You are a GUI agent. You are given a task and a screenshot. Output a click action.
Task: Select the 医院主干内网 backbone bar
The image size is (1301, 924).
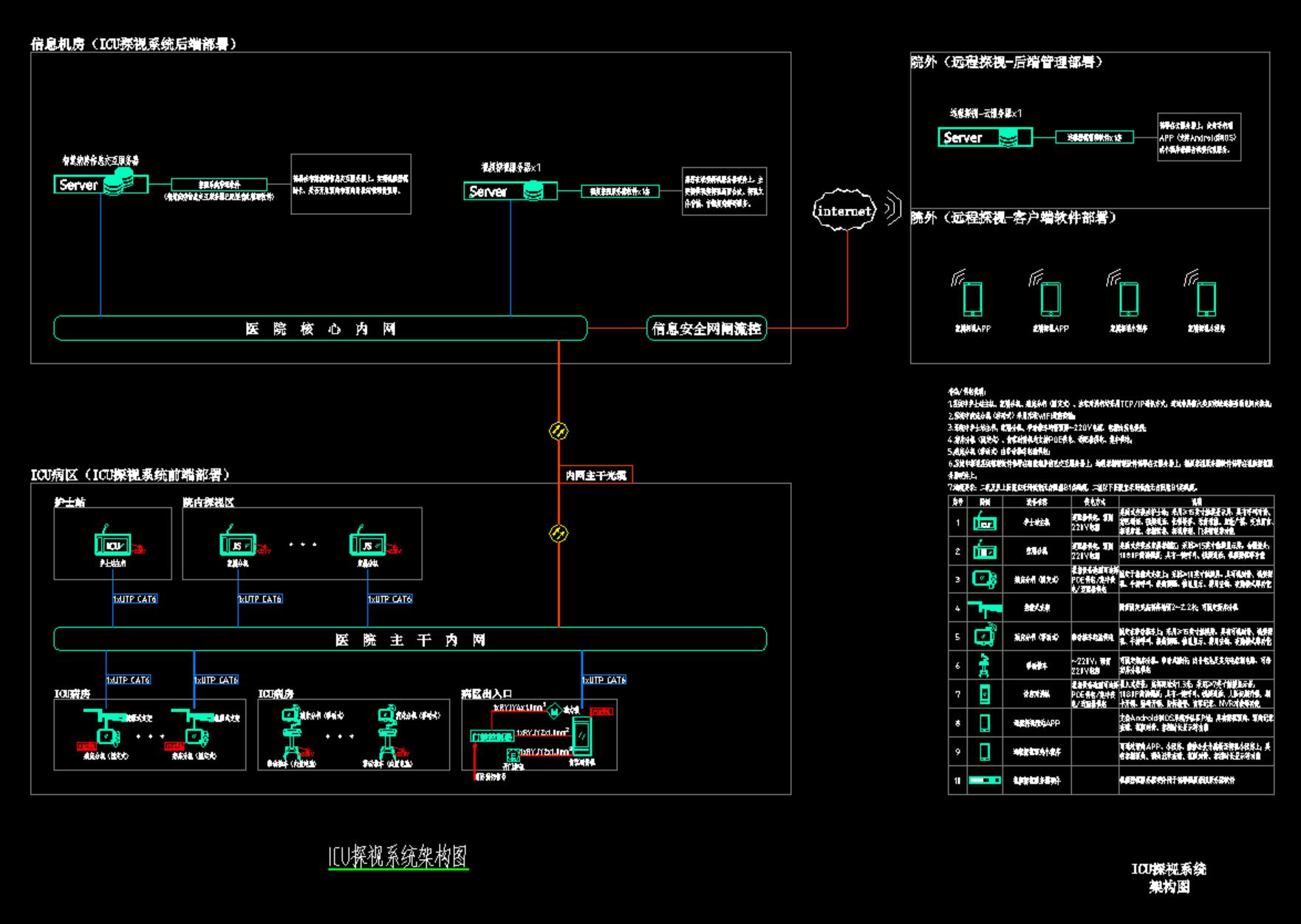pyautogui.click(x=410, y=640)
